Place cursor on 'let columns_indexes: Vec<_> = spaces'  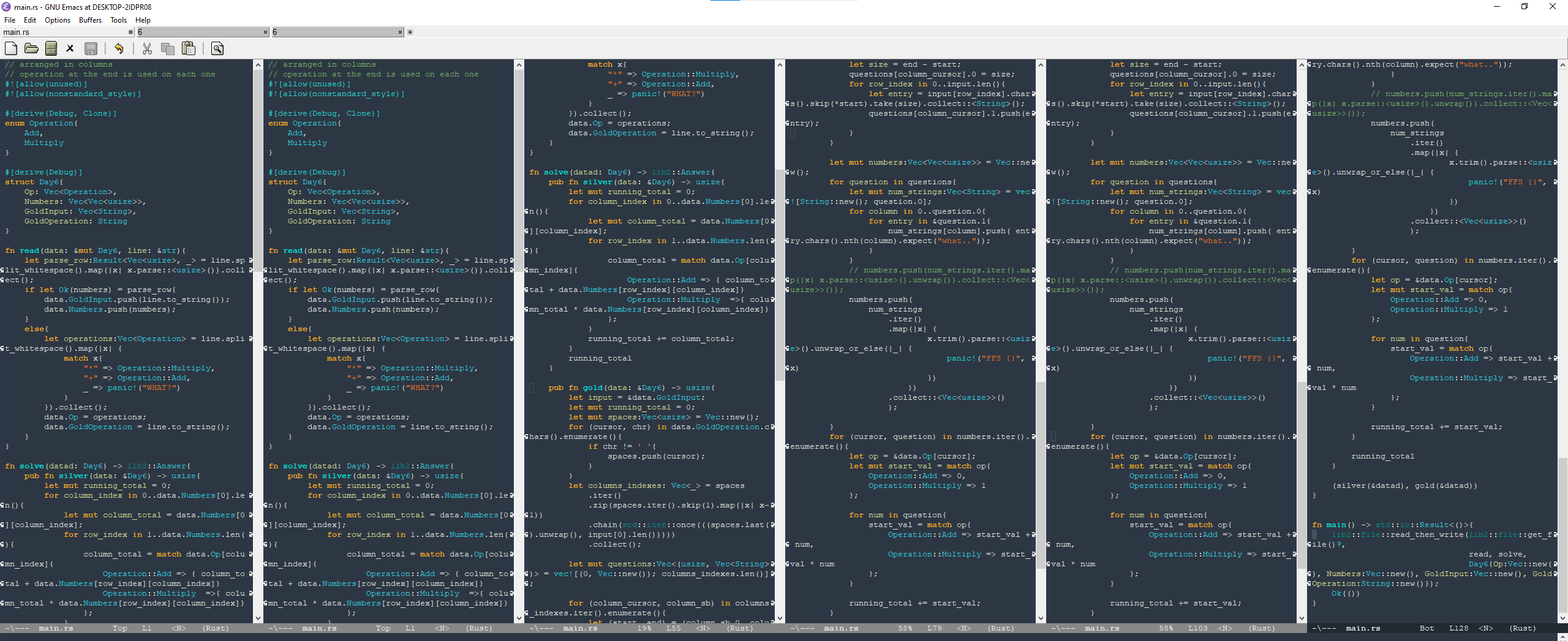pos(657,485)
